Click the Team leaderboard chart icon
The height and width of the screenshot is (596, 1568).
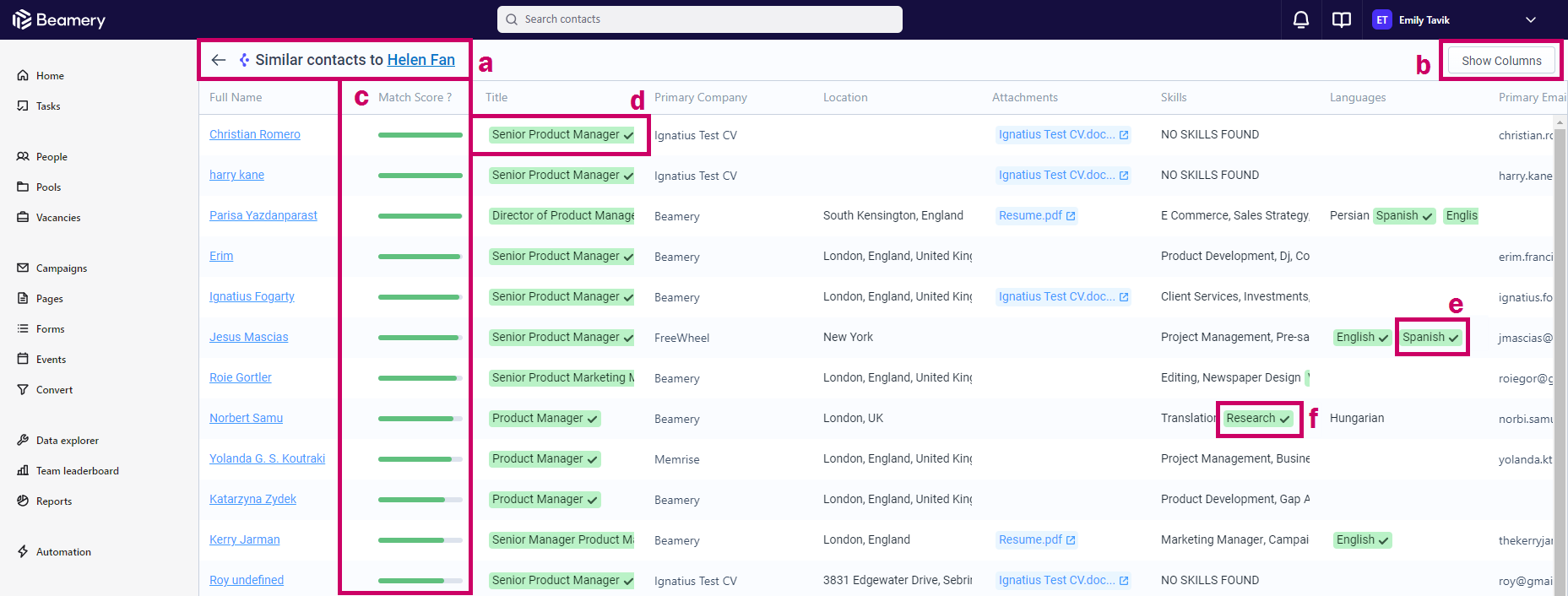point(23,470)
